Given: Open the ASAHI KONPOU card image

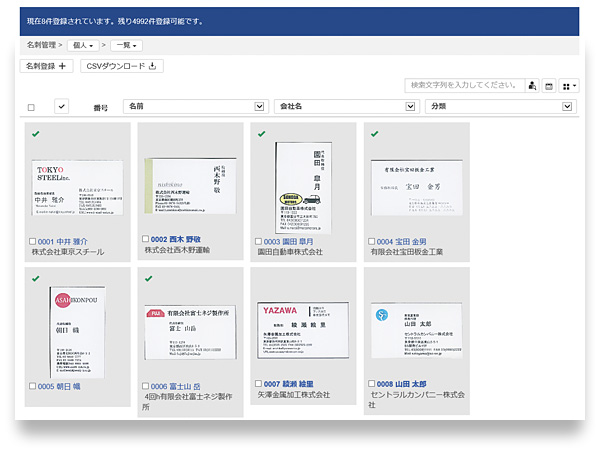Looking at the screenshot, I should point(77,332).
